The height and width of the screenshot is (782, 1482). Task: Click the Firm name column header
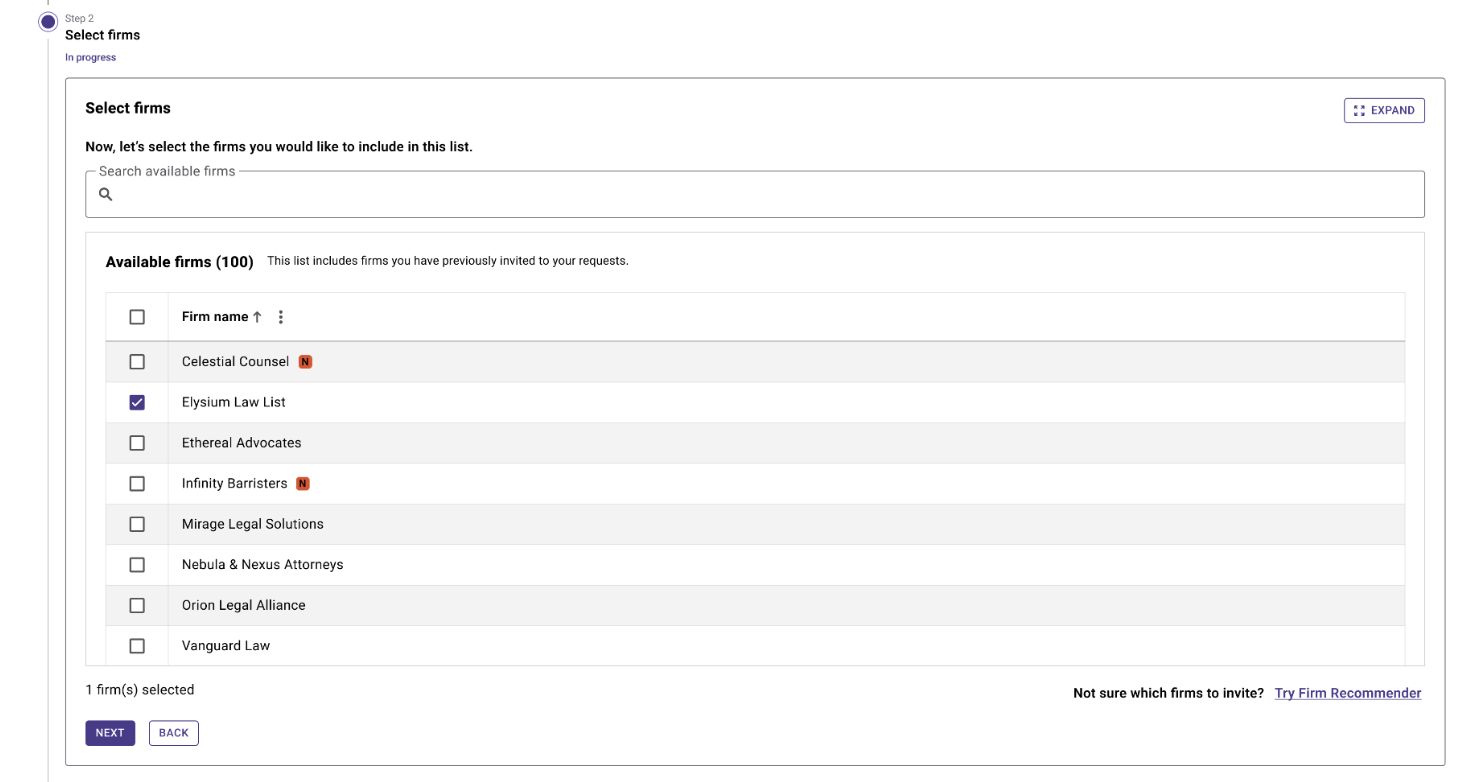coord(215,317)
